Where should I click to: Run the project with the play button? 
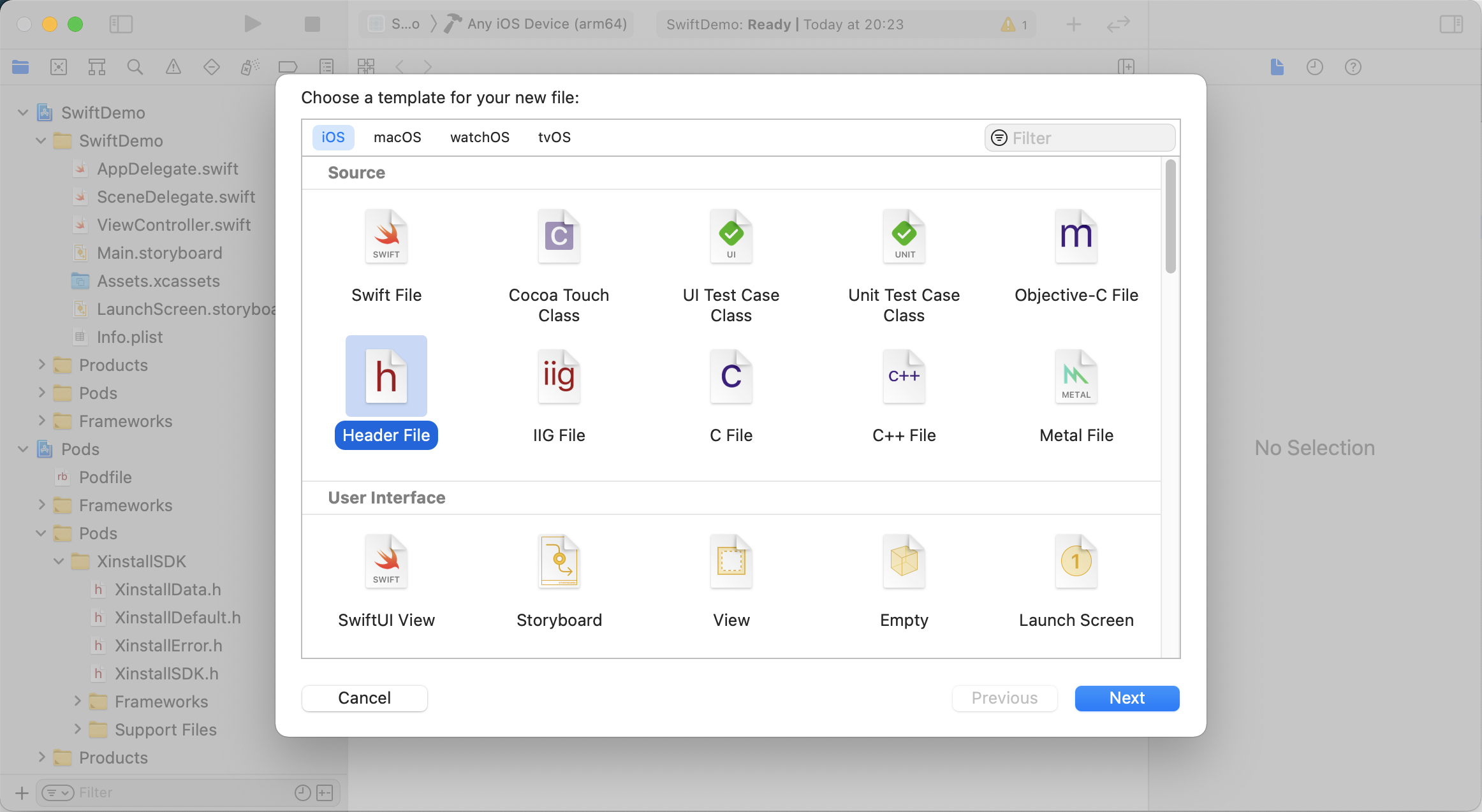(253, 24)
